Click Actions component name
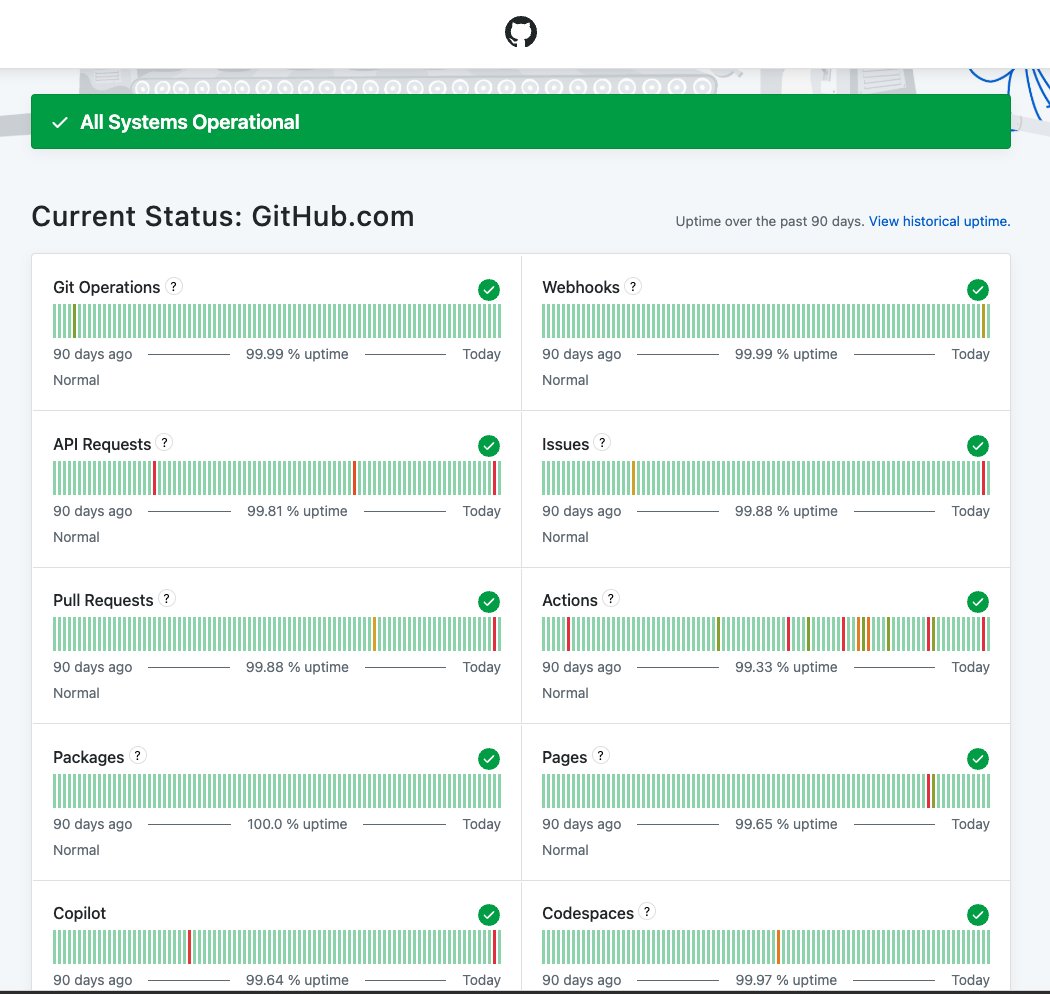 tap(569, 600)
